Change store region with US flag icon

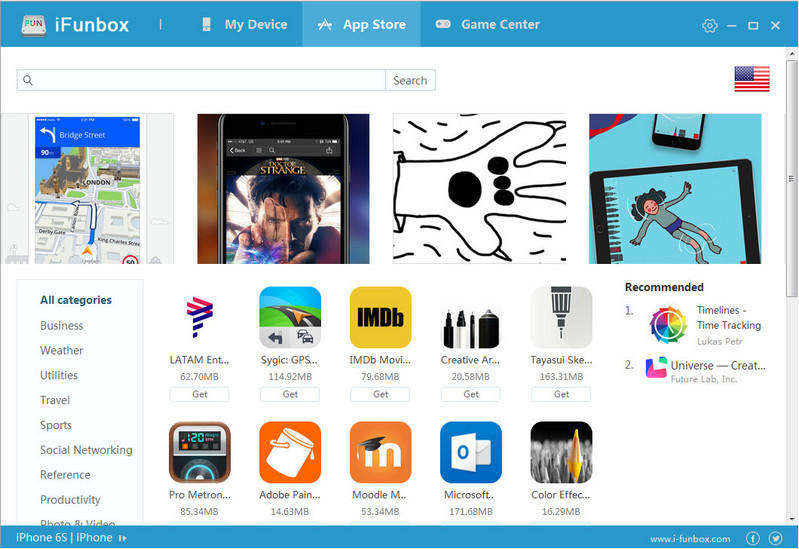(752, 79)
